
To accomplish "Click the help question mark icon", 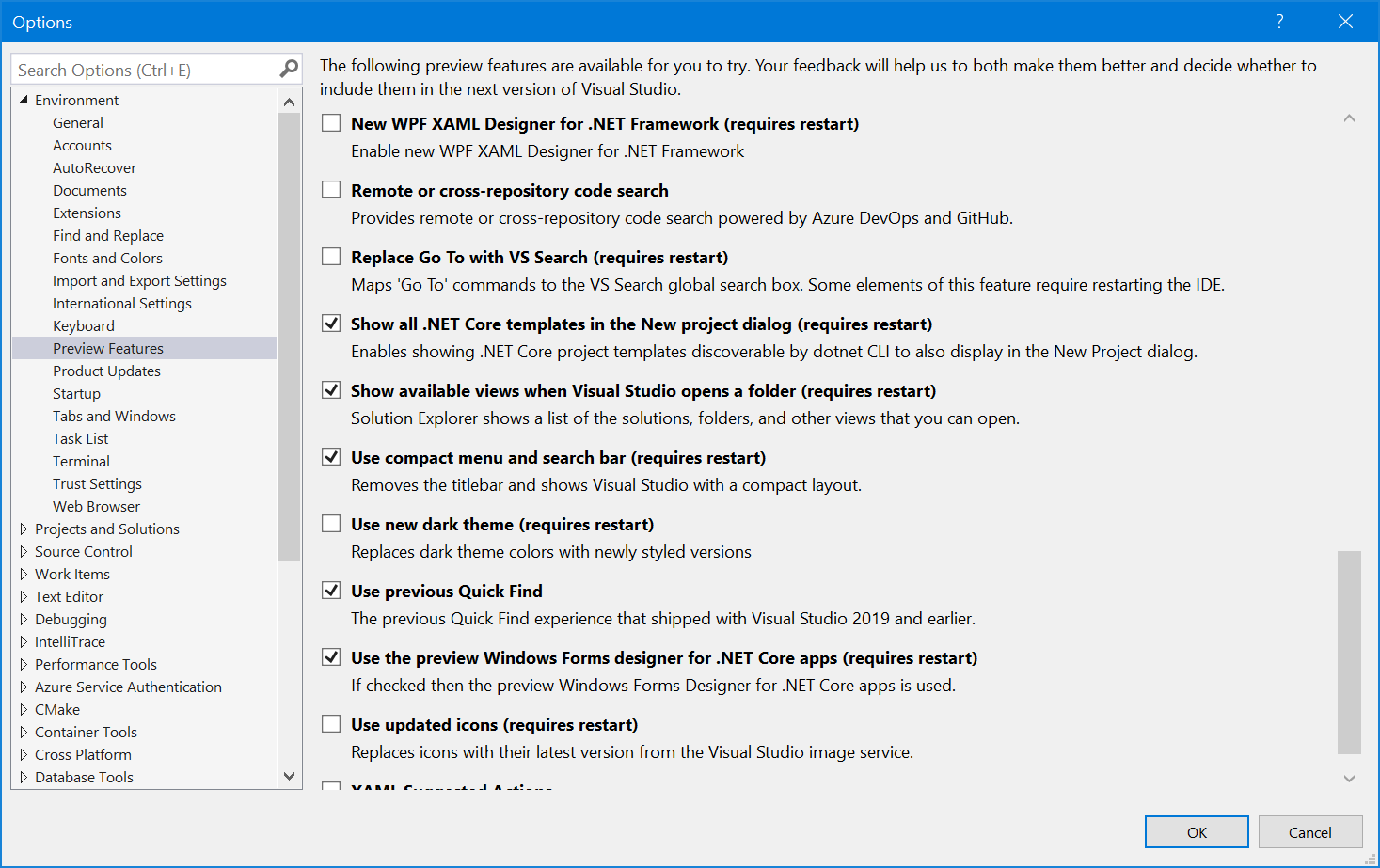I will tap(1279, 22).
